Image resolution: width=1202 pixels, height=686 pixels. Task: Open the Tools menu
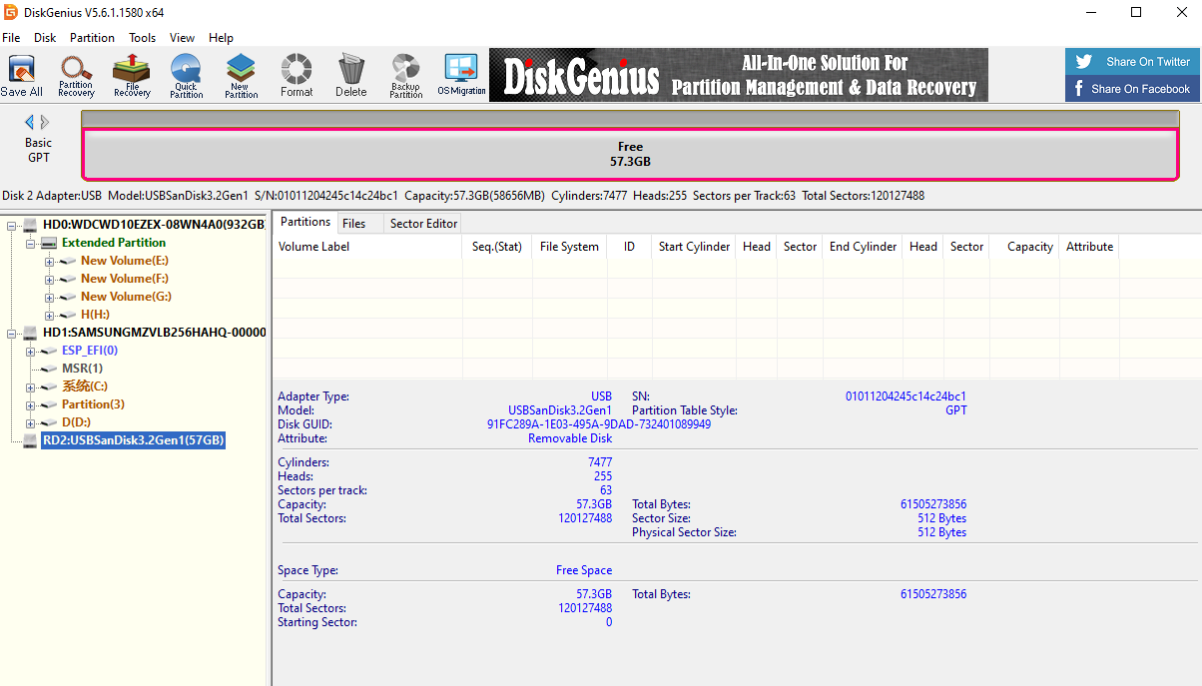pyautogui.click(x=142, y=38)
